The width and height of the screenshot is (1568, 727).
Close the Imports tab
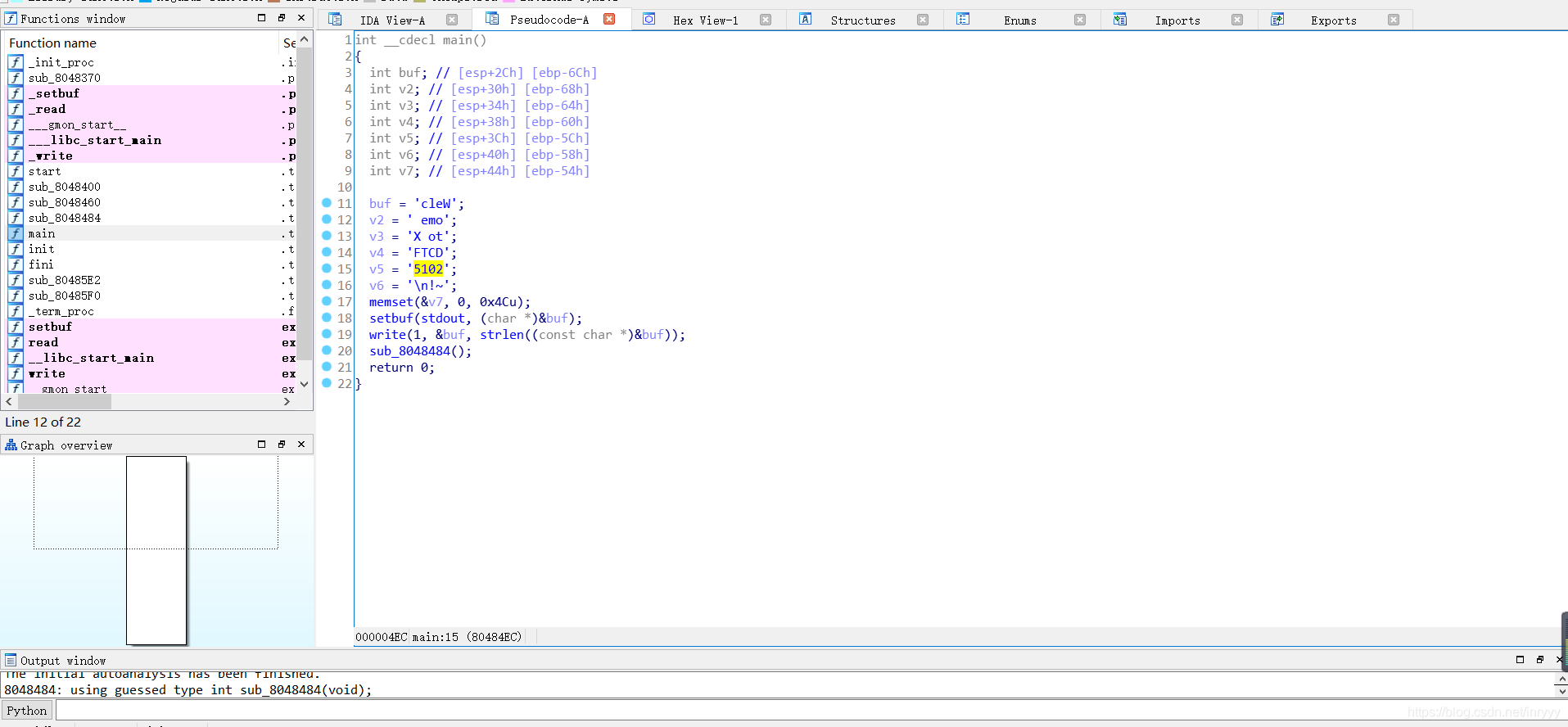click(x=1237, y=20)
